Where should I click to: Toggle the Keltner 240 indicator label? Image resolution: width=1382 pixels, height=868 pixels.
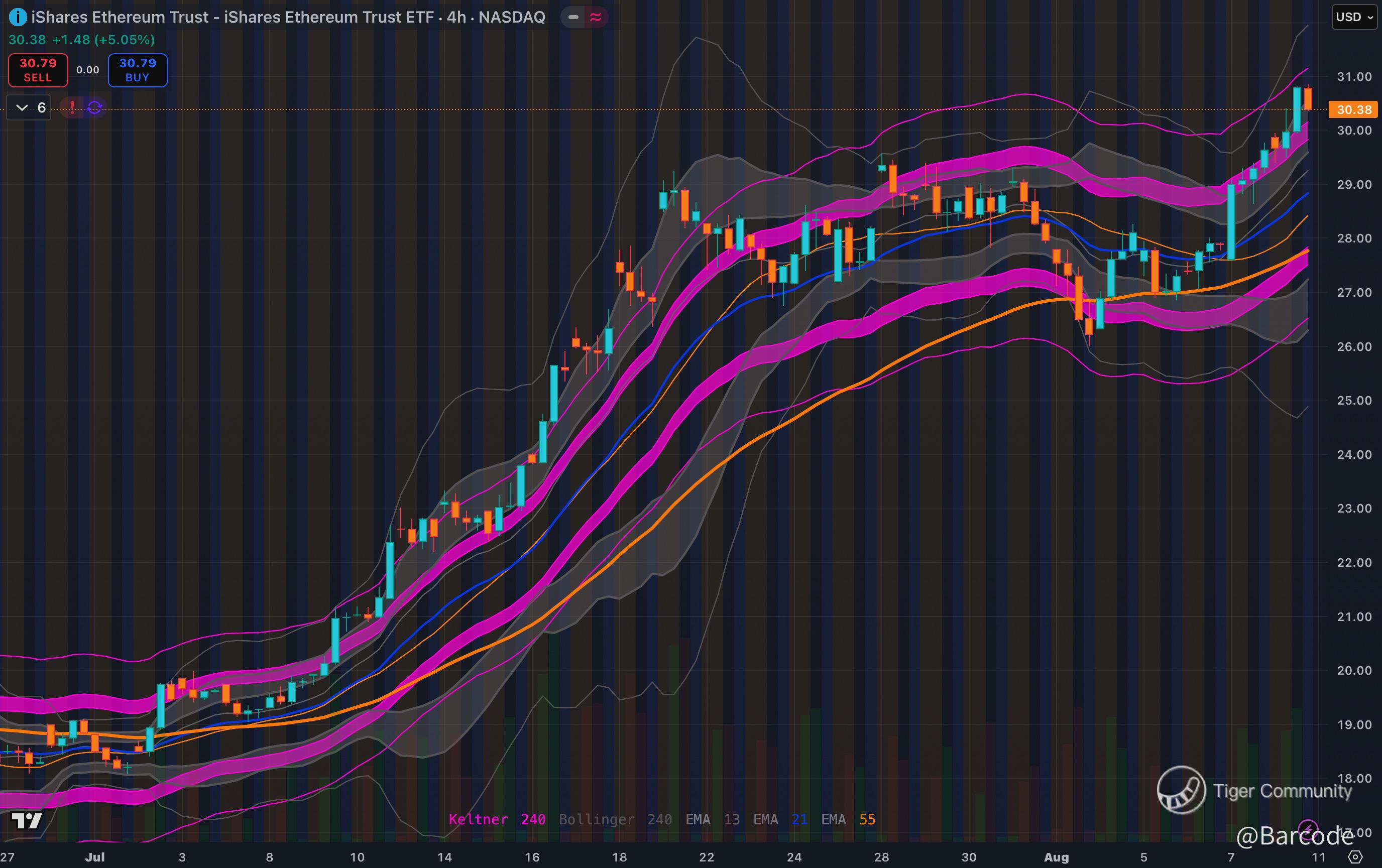coord(497,819)
